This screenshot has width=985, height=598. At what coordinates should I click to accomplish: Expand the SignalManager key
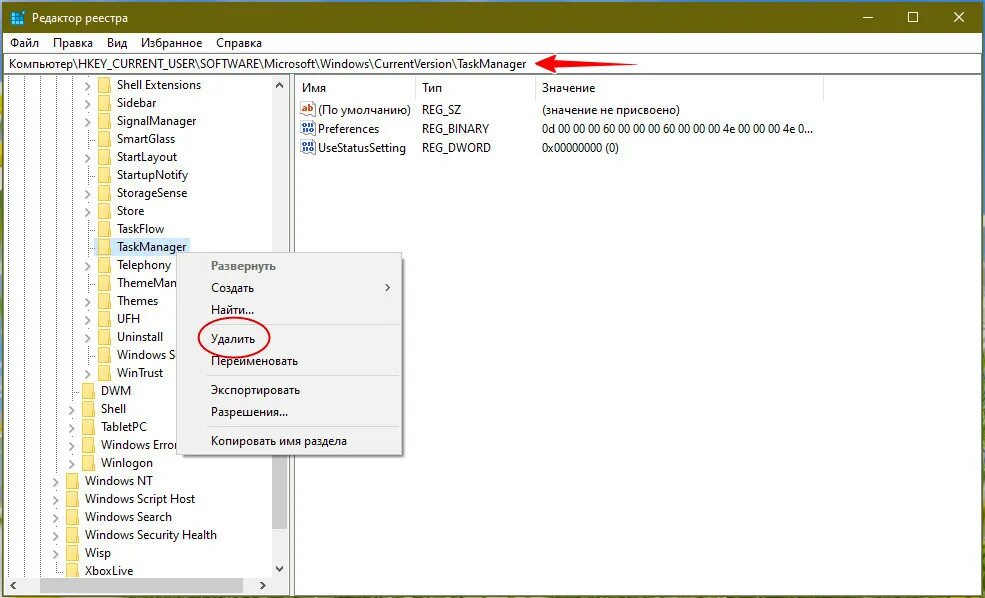tap(88, 121)
